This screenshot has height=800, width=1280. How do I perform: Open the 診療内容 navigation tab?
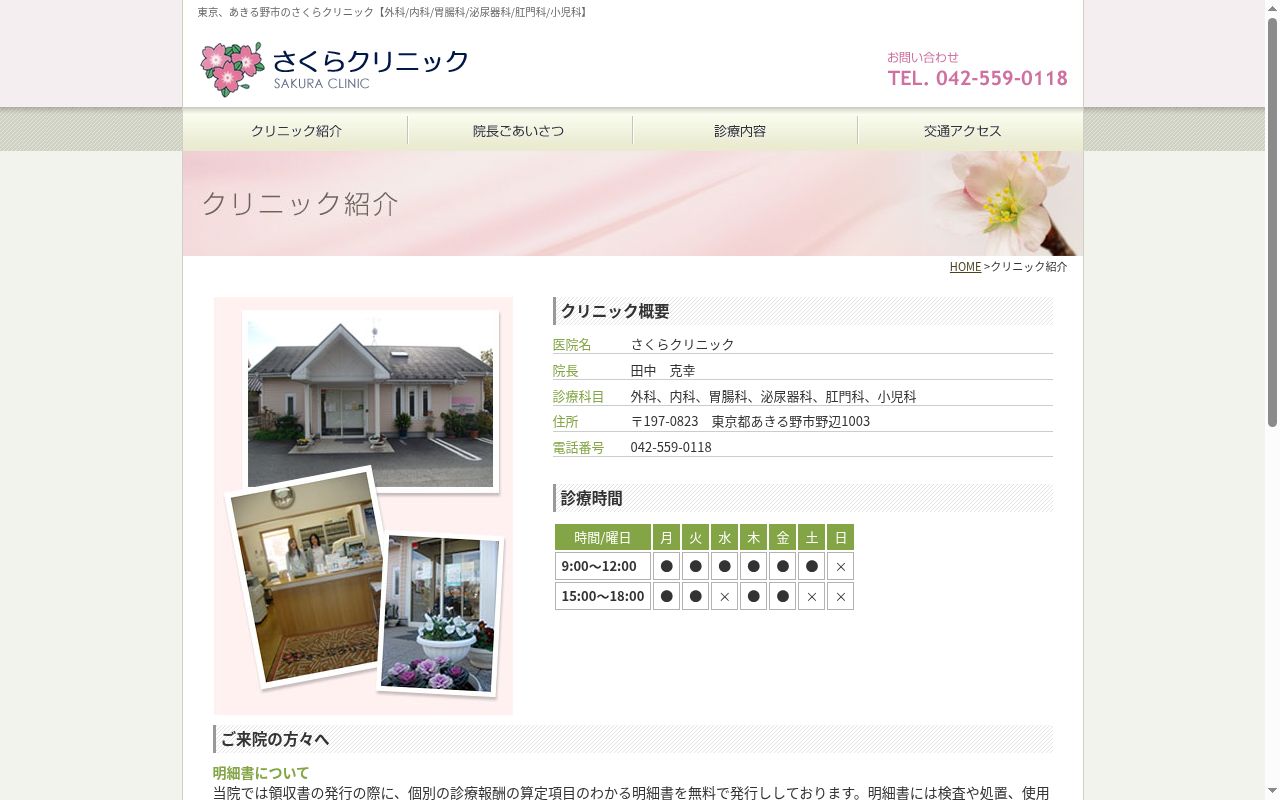pos(740,131)
